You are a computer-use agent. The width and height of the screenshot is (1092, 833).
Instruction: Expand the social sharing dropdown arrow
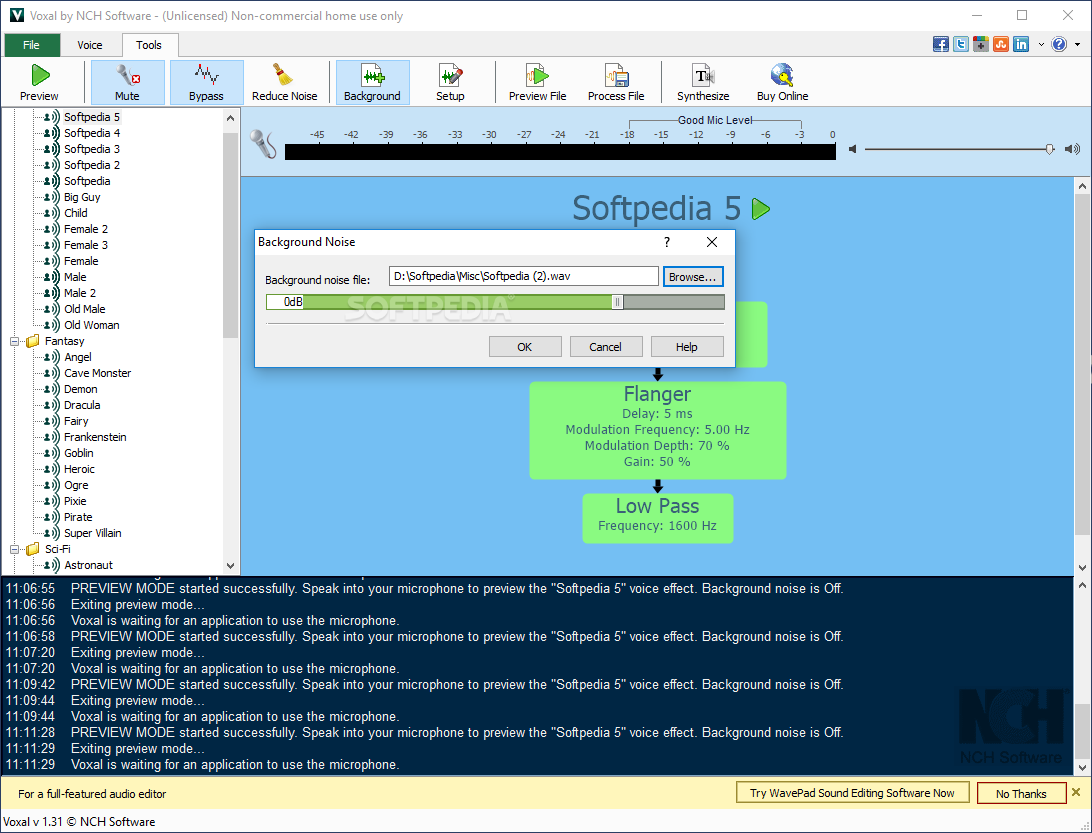pos(1041,45)
